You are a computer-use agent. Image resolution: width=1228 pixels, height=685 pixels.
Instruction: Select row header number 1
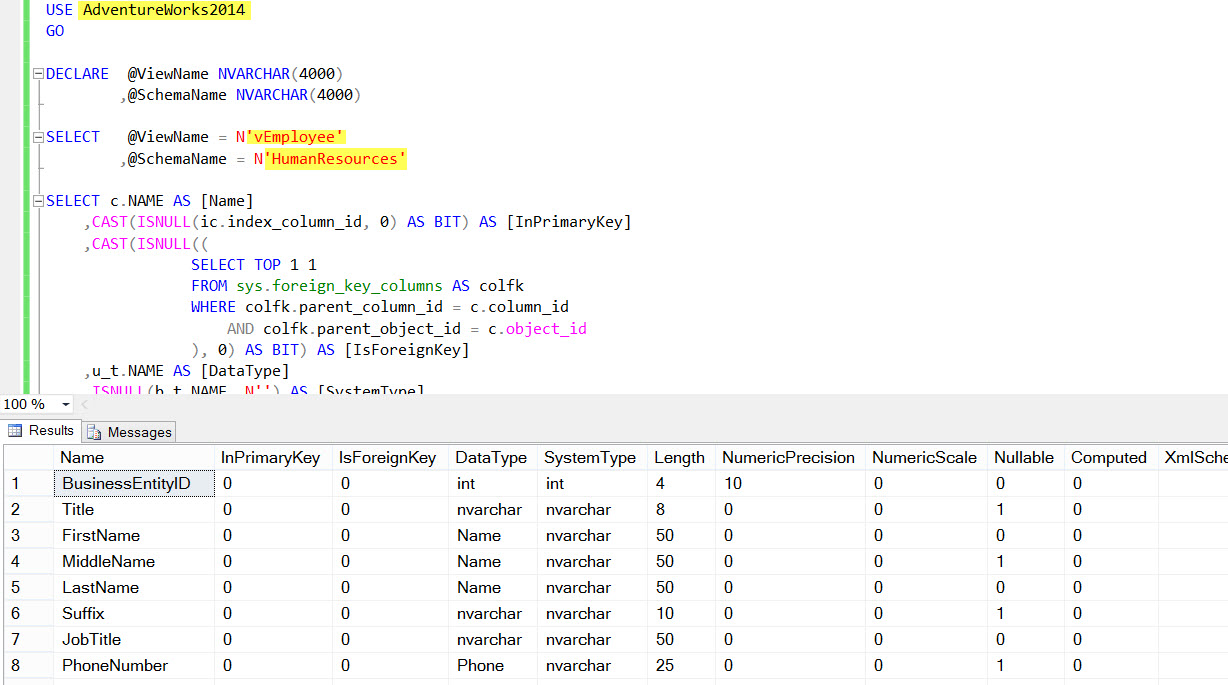tap(28, 484)
